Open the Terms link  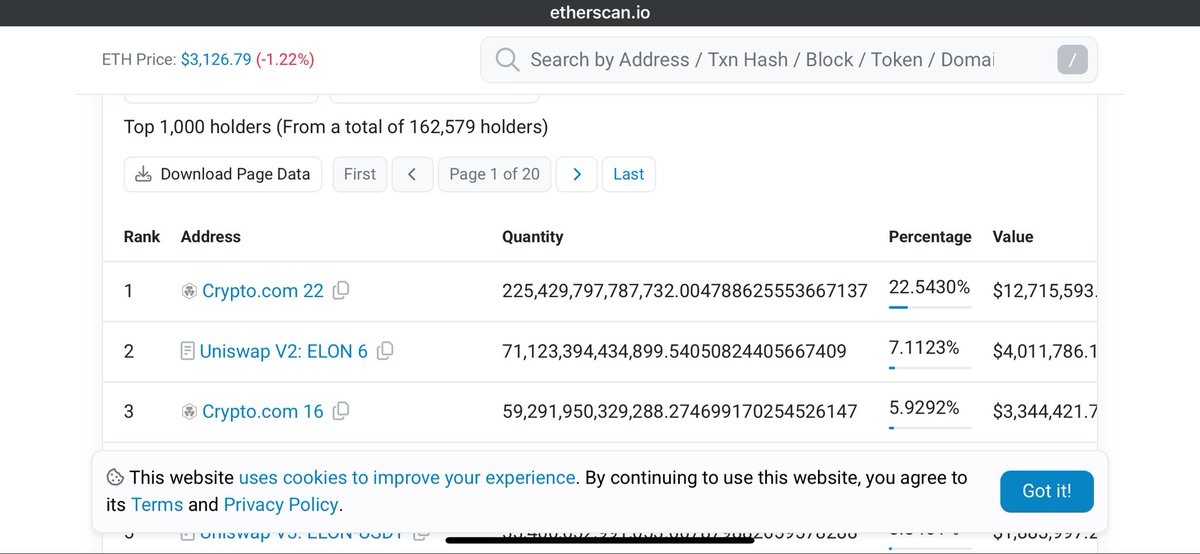coord(157,505)
